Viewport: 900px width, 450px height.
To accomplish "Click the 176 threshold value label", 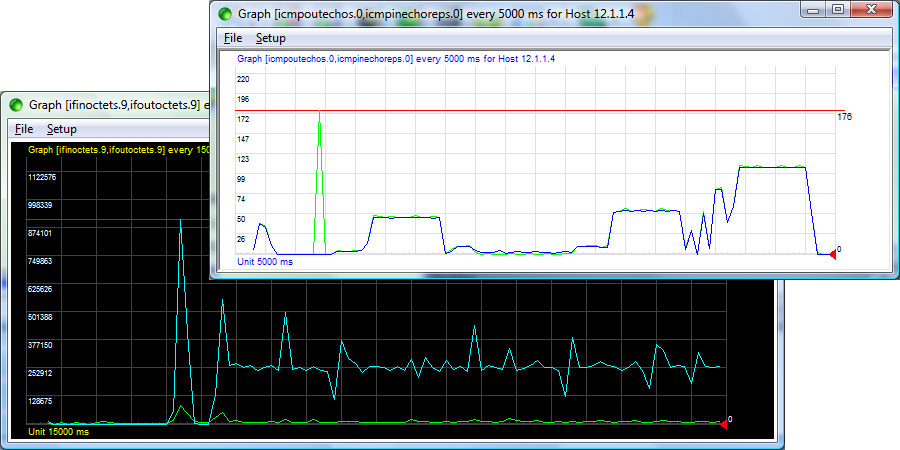I will [844, 117].
